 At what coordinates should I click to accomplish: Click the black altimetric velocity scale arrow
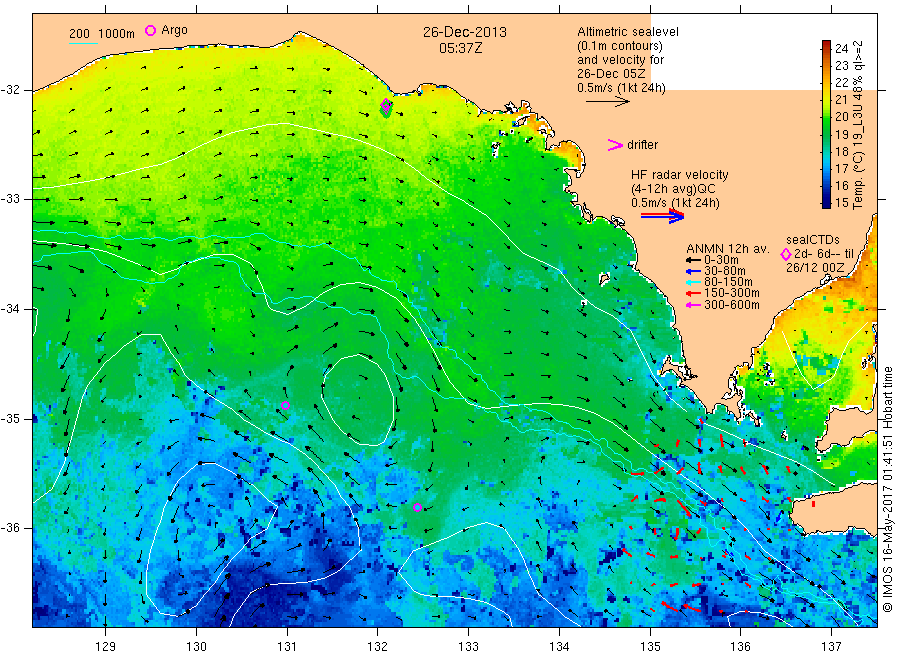point(607,102)
